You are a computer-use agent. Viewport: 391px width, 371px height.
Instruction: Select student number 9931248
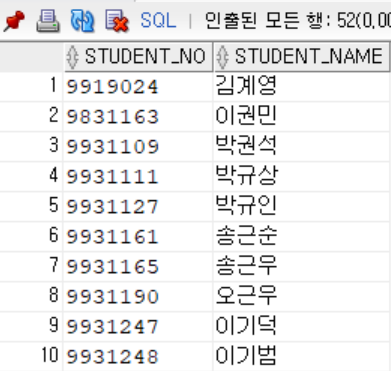[112, 357]
